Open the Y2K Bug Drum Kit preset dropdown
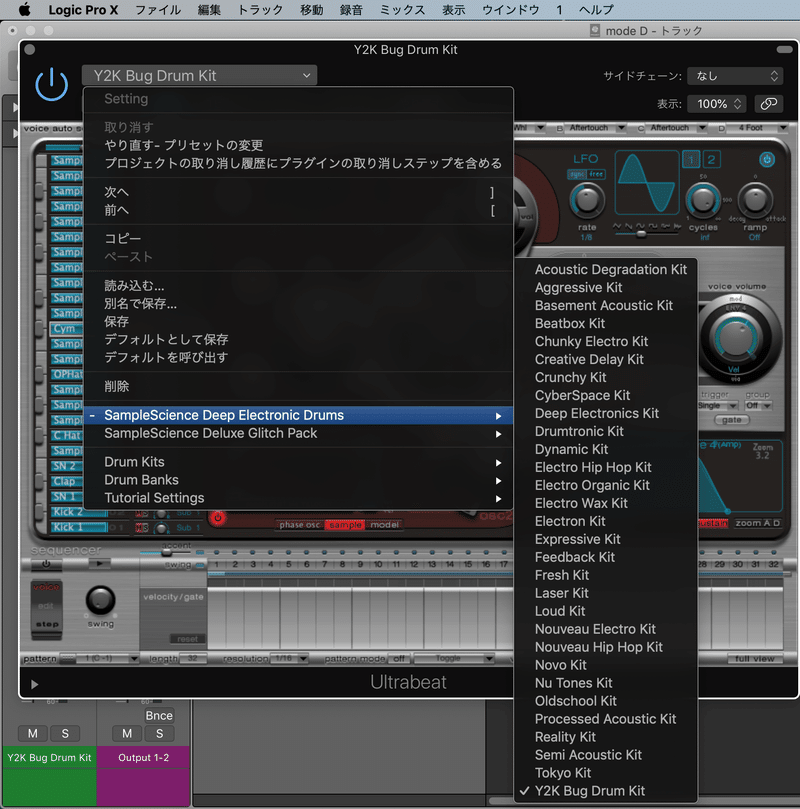The width and height of the screenshot is (800, 809). (x=198, y=74)
